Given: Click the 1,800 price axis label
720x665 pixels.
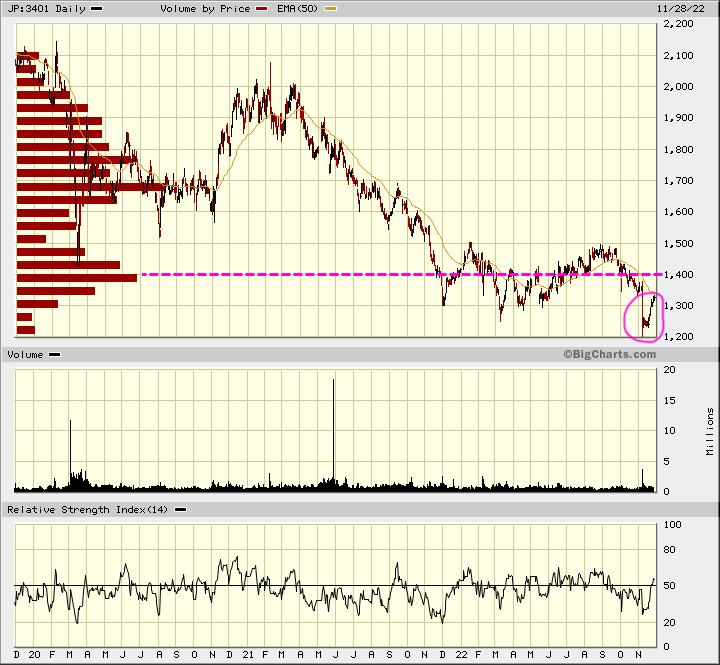Looking at the screenshot, I should tap(678, 150).
